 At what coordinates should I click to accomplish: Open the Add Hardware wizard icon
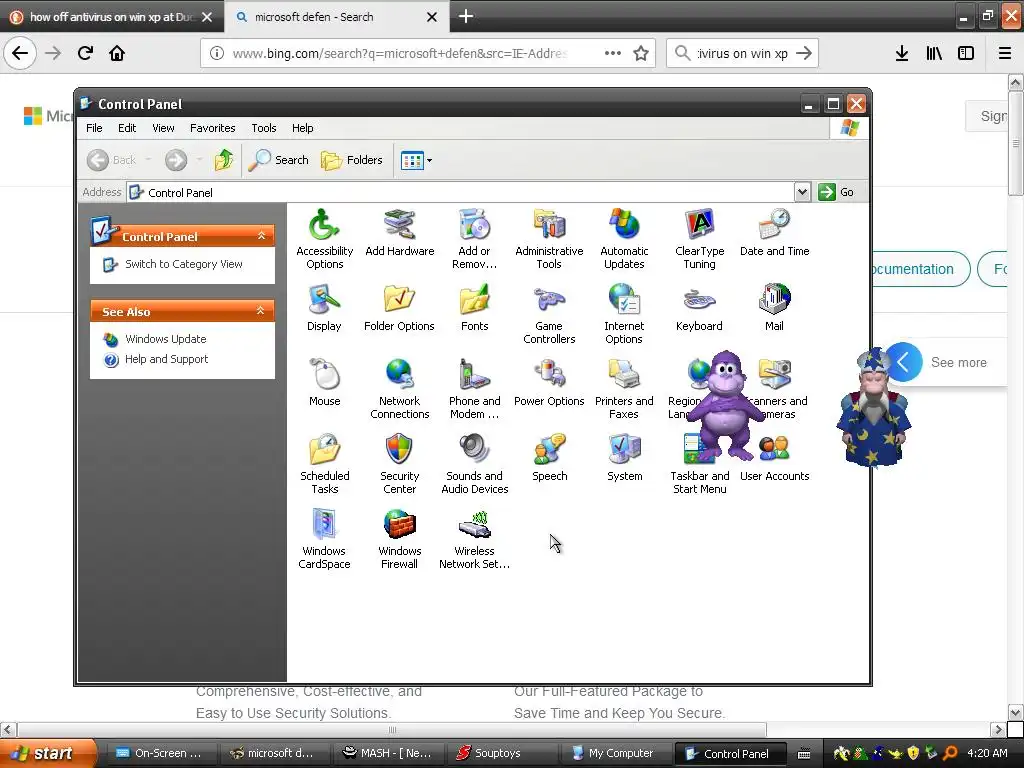400,233
